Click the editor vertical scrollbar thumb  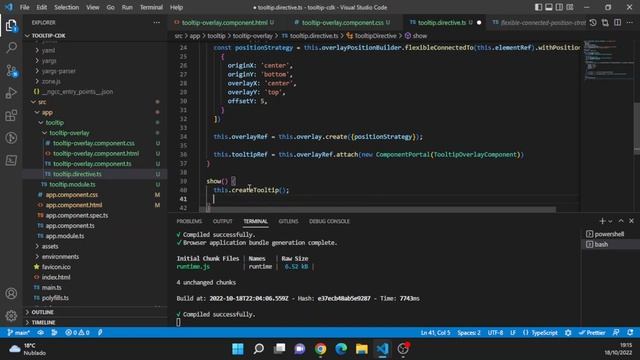pyautogui.click(x=637, y=128)
